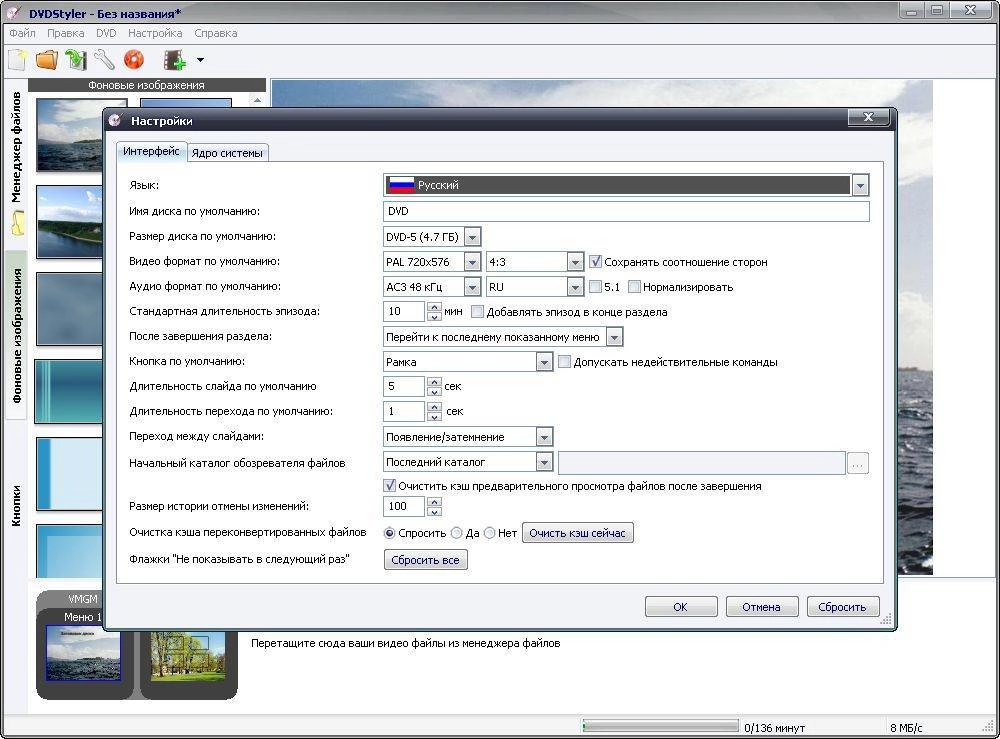
Task: Increase transition duration with up spinner
Action: [434, 407]
